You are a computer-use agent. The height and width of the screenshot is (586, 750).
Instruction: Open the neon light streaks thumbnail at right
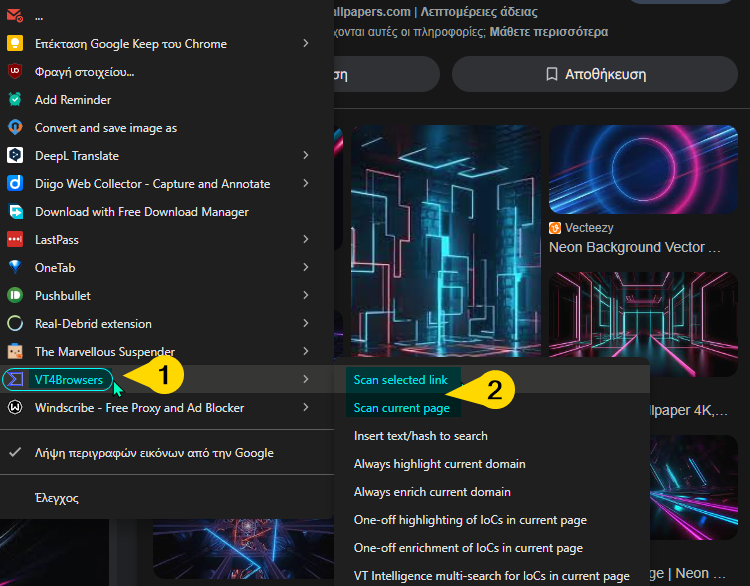click(694, 487)
